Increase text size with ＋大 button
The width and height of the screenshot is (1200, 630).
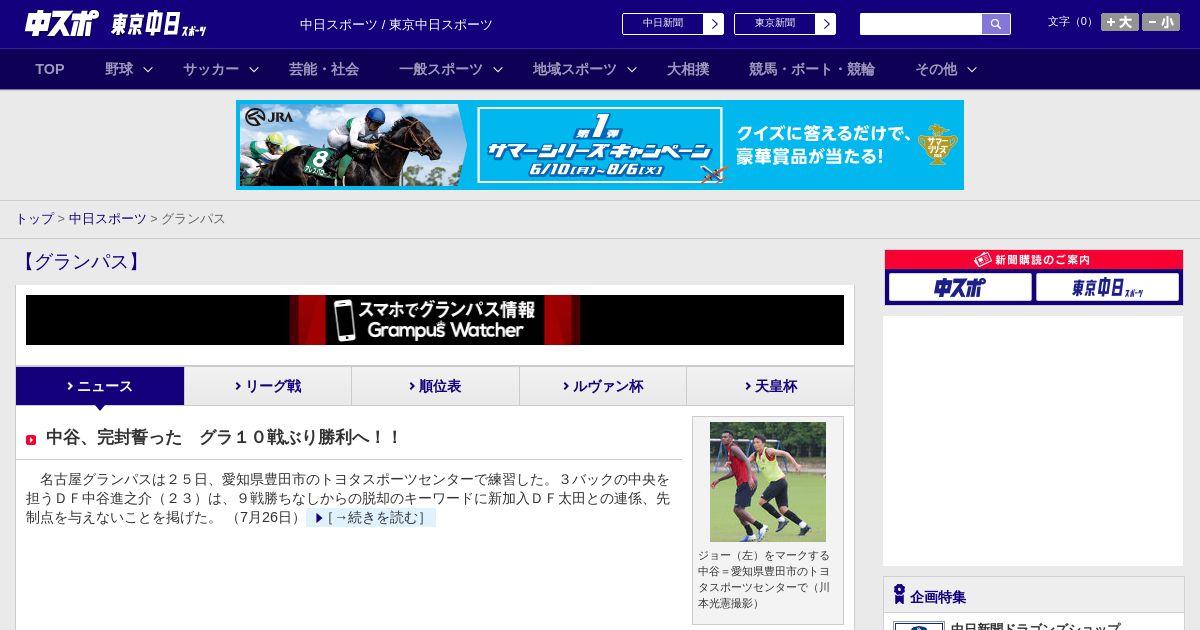(1120, 22)
